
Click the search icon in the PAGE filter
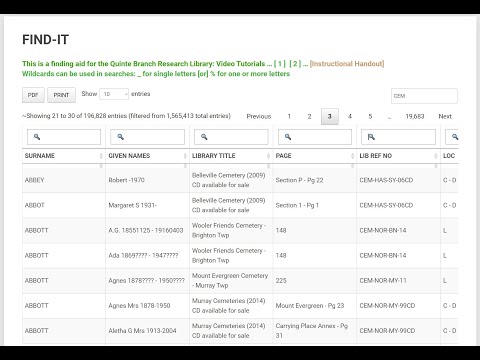click(x=288, y=137)
